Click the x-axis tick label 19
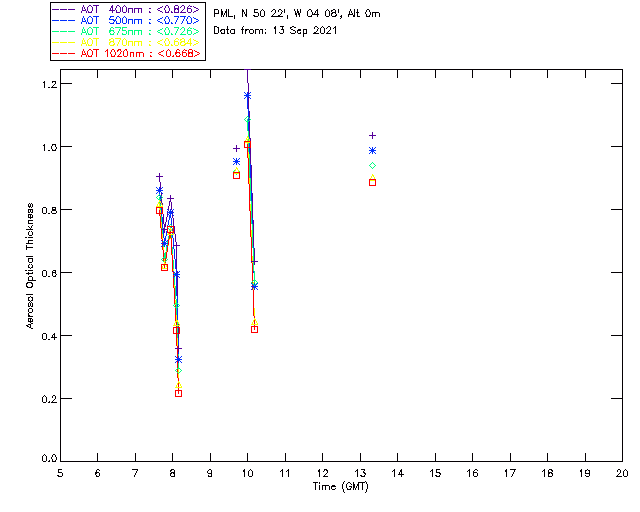 [x=585, y=473]
